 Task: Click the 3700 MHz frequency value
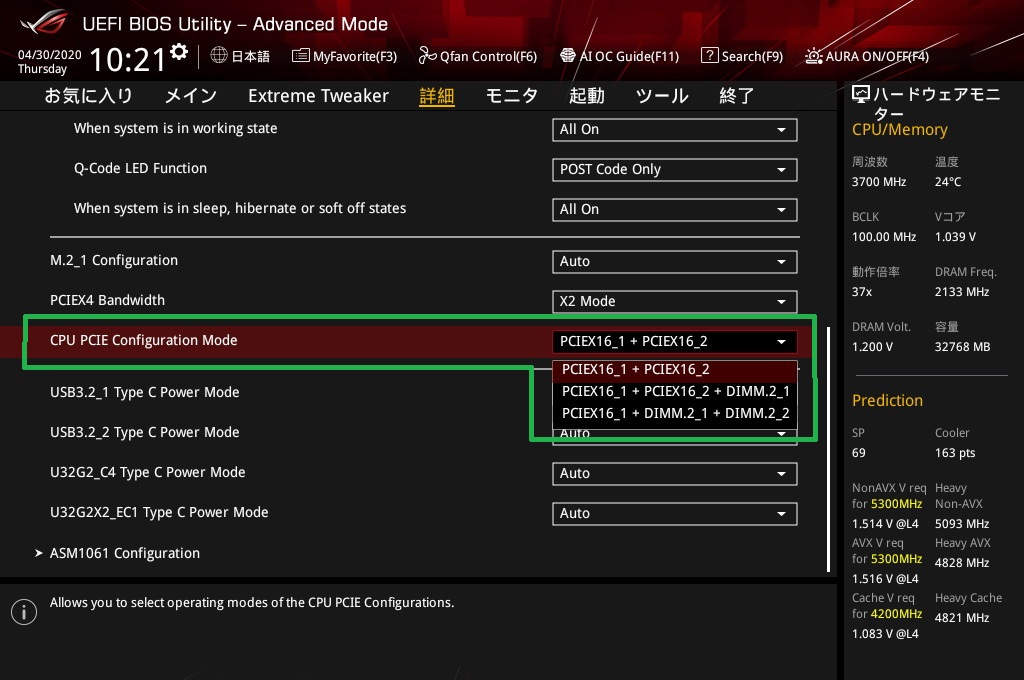pos(878,182)
